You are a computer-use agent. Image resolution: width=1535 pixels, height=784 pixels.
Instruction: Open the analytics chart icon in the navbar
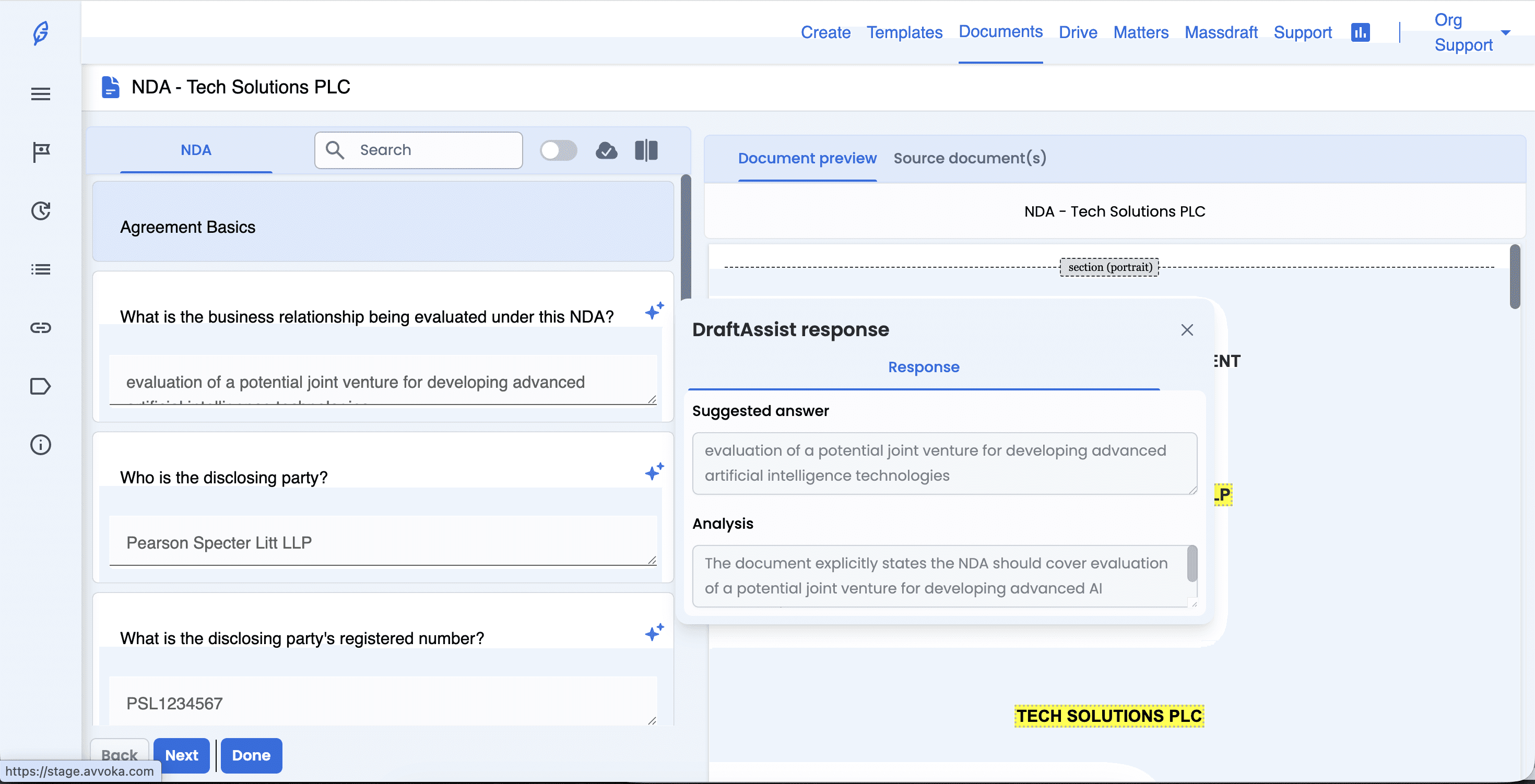click(1360, 32)
